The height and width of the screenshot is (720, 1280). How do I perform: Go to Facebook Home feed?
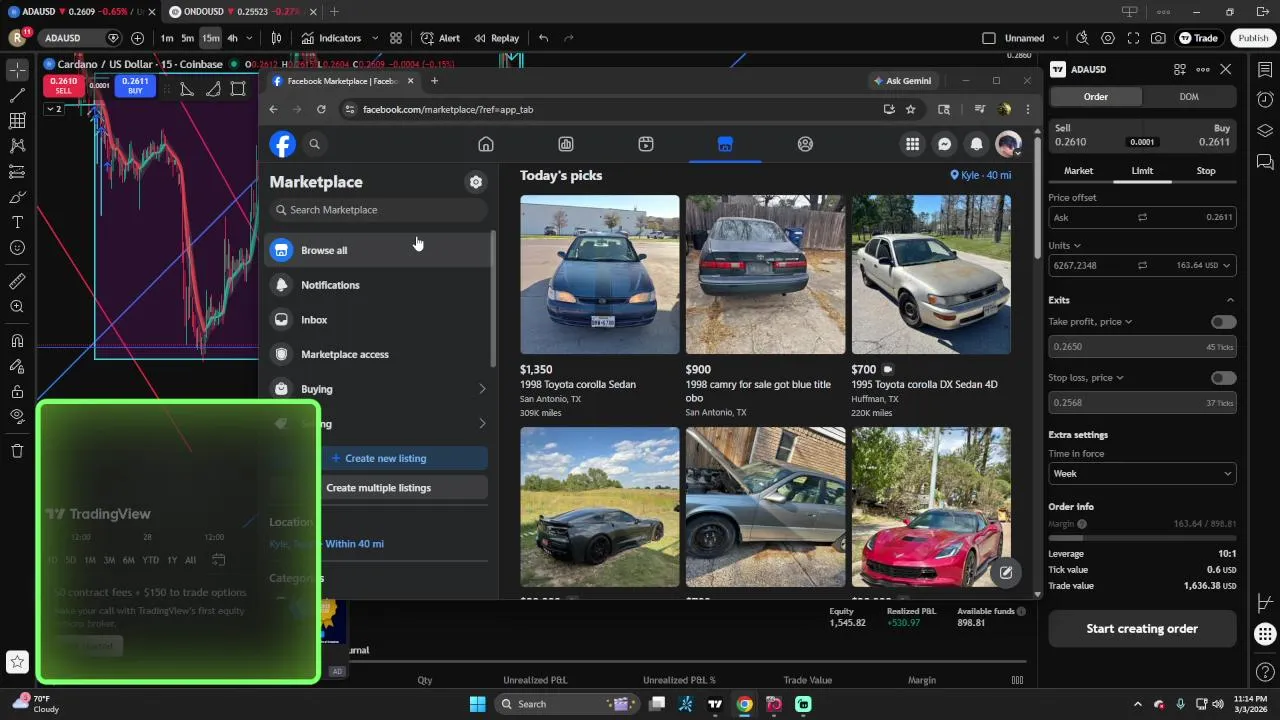[x=486, y=144]
